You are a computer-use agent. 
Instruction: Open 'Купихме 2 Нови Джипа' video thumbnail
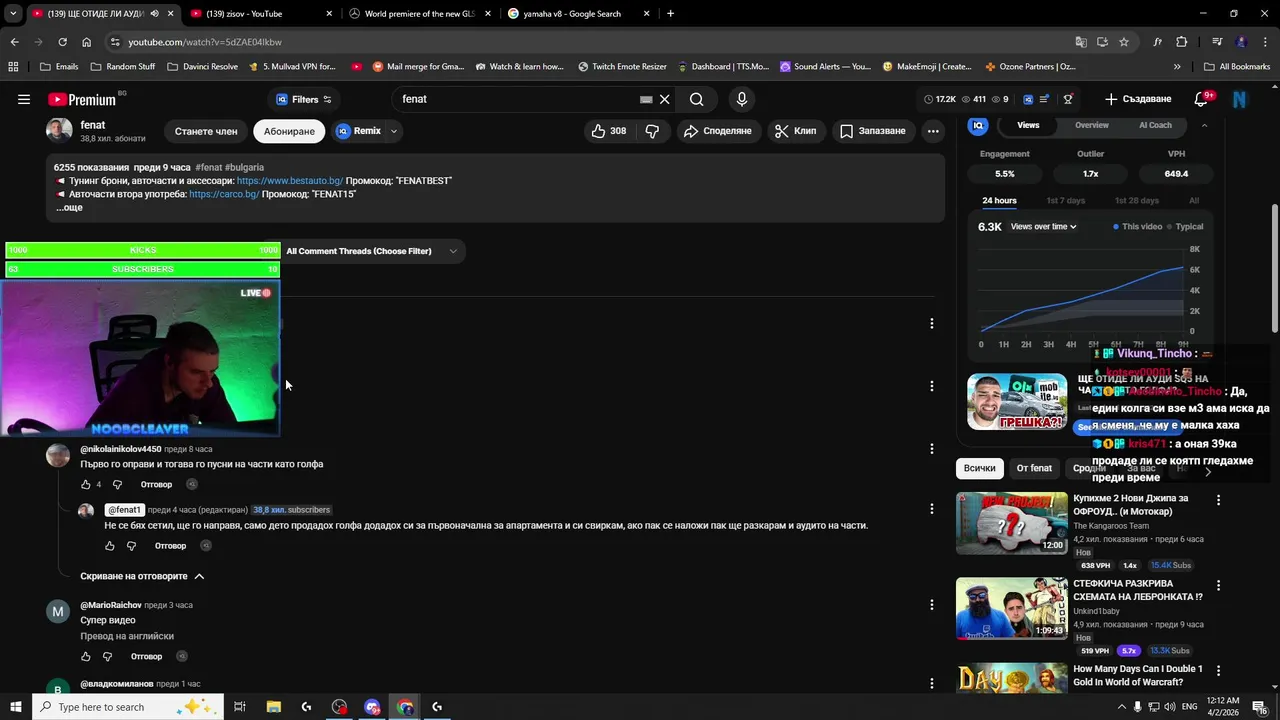click(1011, 523)
